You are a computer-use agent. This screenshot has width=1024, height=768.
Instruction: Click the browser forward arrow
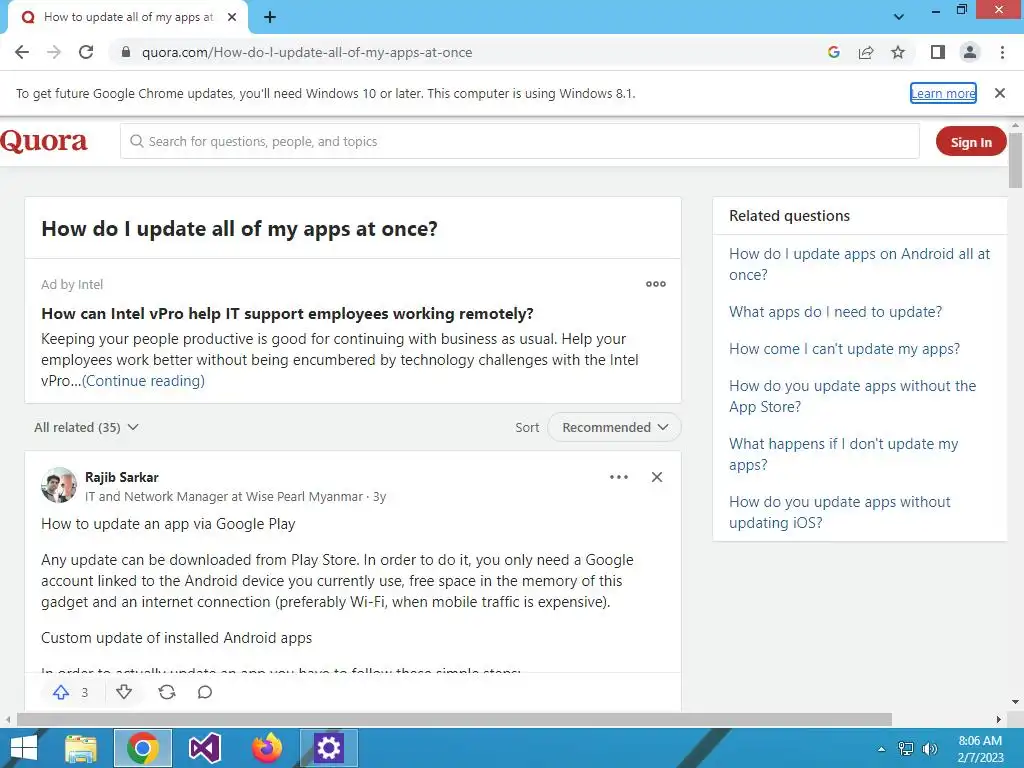pyautogui.click(x=54, y=52)
